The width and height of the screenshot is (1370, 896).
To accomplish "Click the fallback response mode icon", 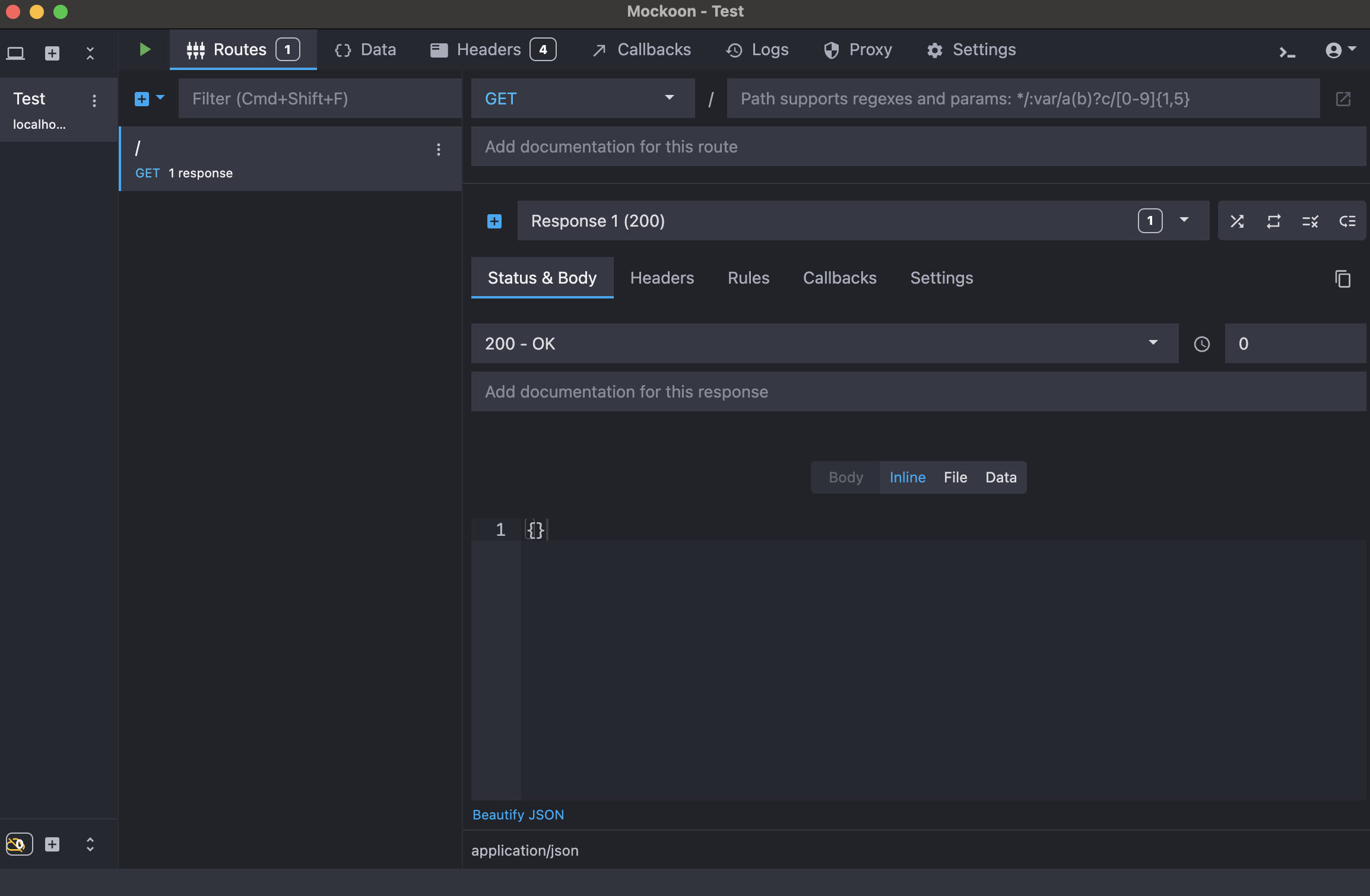I will coord(1347,221).
